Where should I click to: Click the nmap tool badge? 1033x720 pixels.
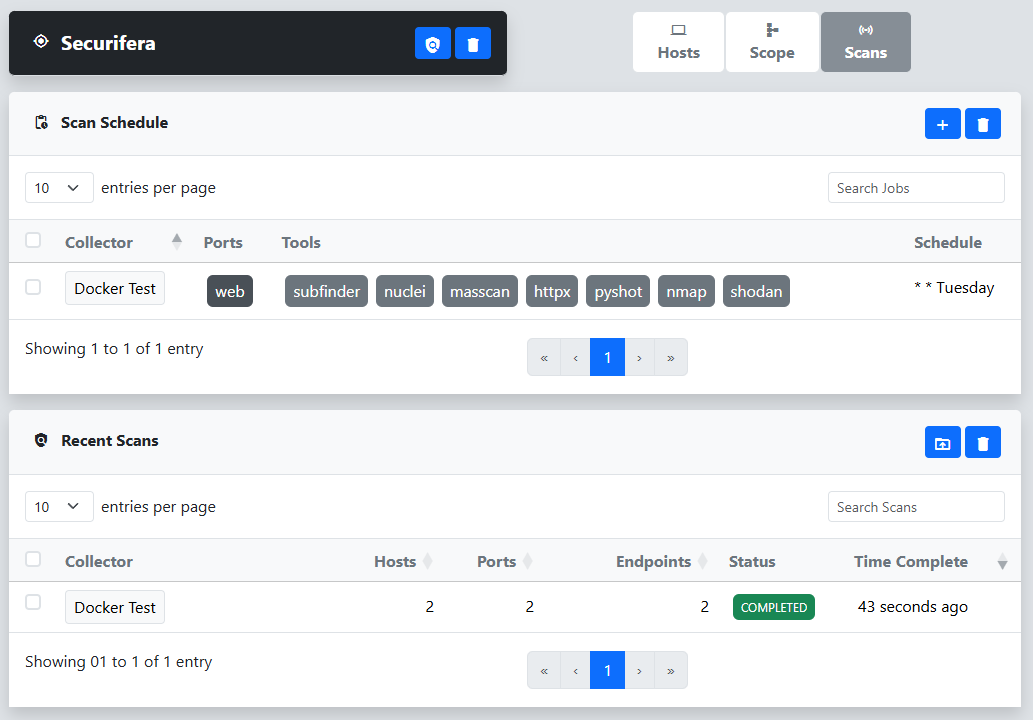(x=686, y=292)
